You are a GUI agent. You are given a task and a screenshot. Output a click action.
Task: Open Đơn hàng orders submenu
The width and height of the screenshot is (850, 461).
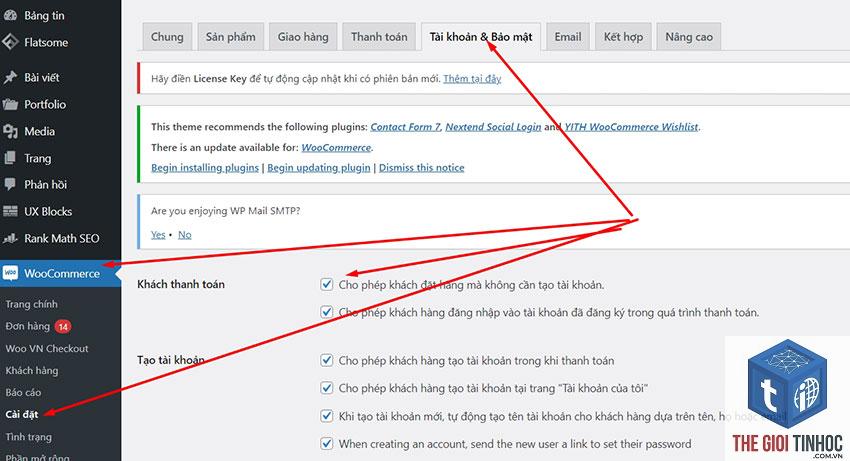28,326
